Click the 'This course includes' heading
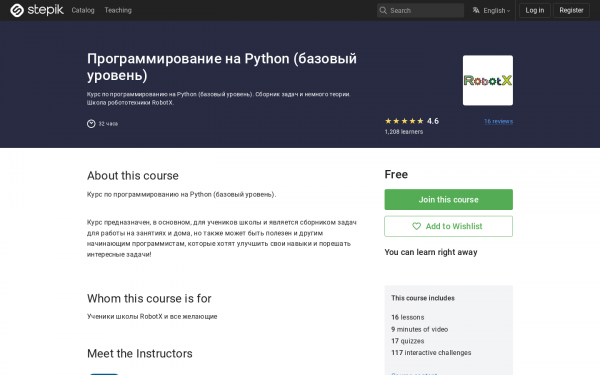Screen dimensions: 600x375 (423, 298)
